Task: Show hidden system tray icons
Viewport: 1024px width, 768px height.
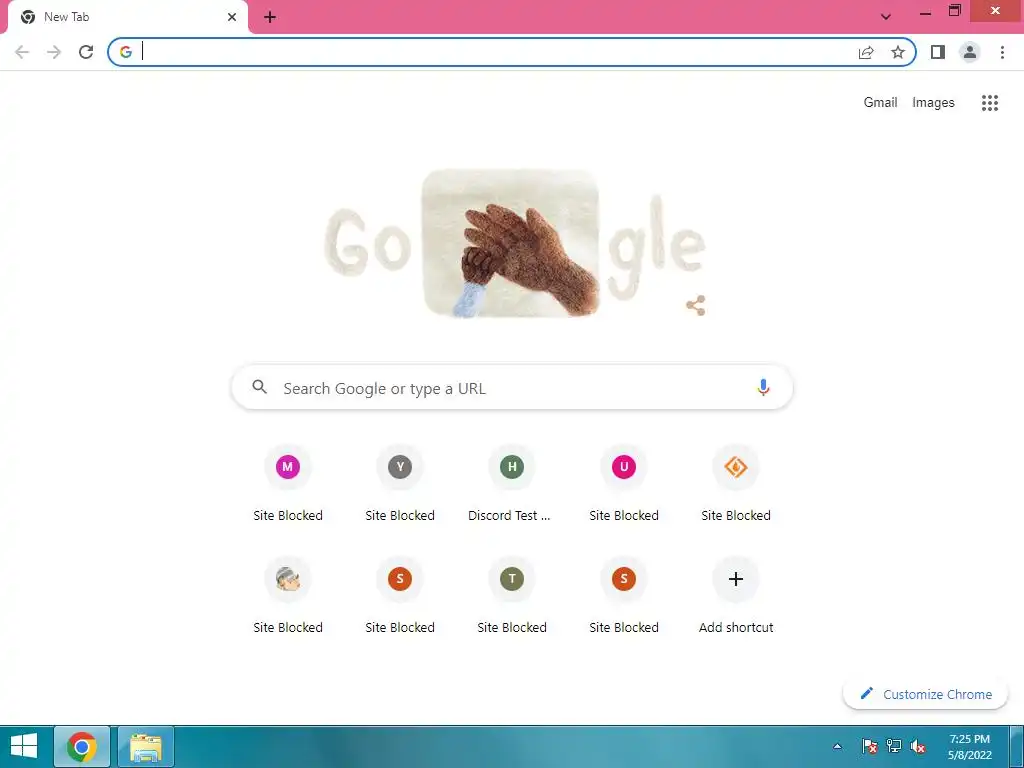Action: [838, 746]
